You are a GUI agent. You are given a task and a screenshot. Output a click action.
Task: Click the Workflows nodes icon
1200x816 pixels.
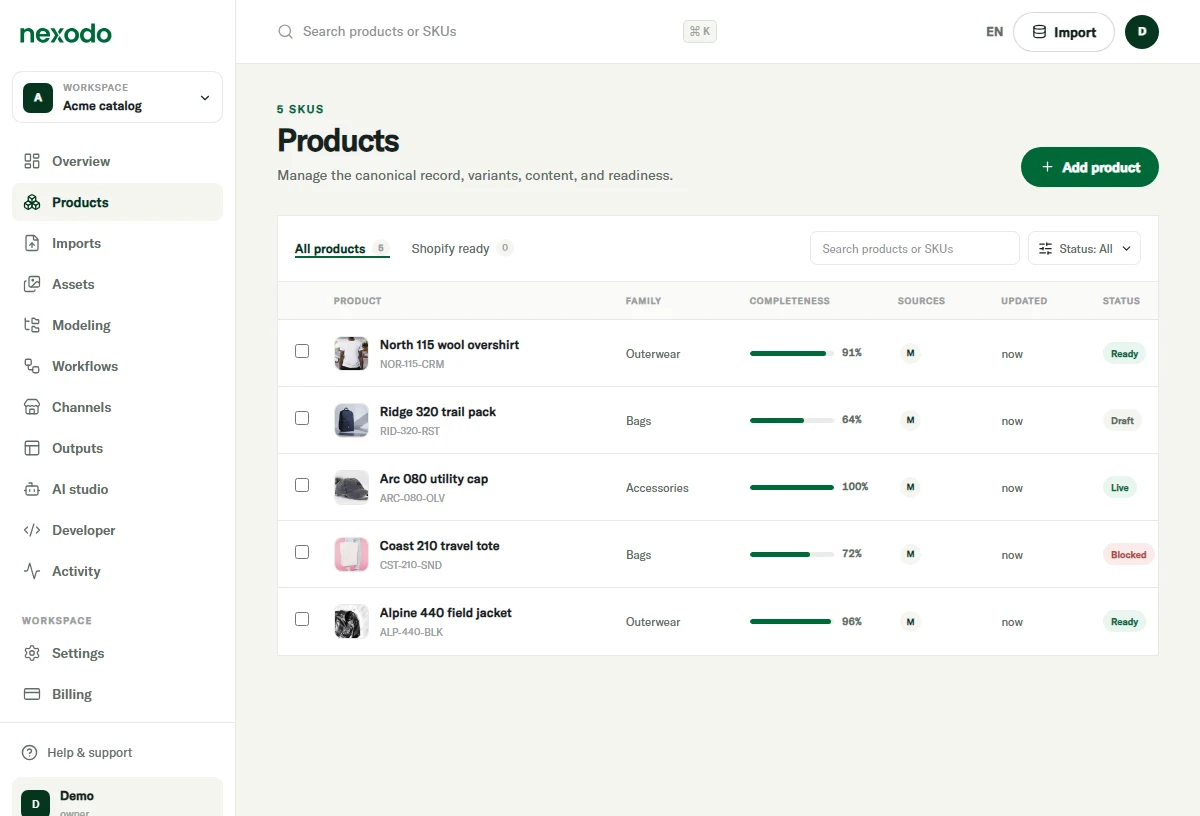[x=32, y=366]
